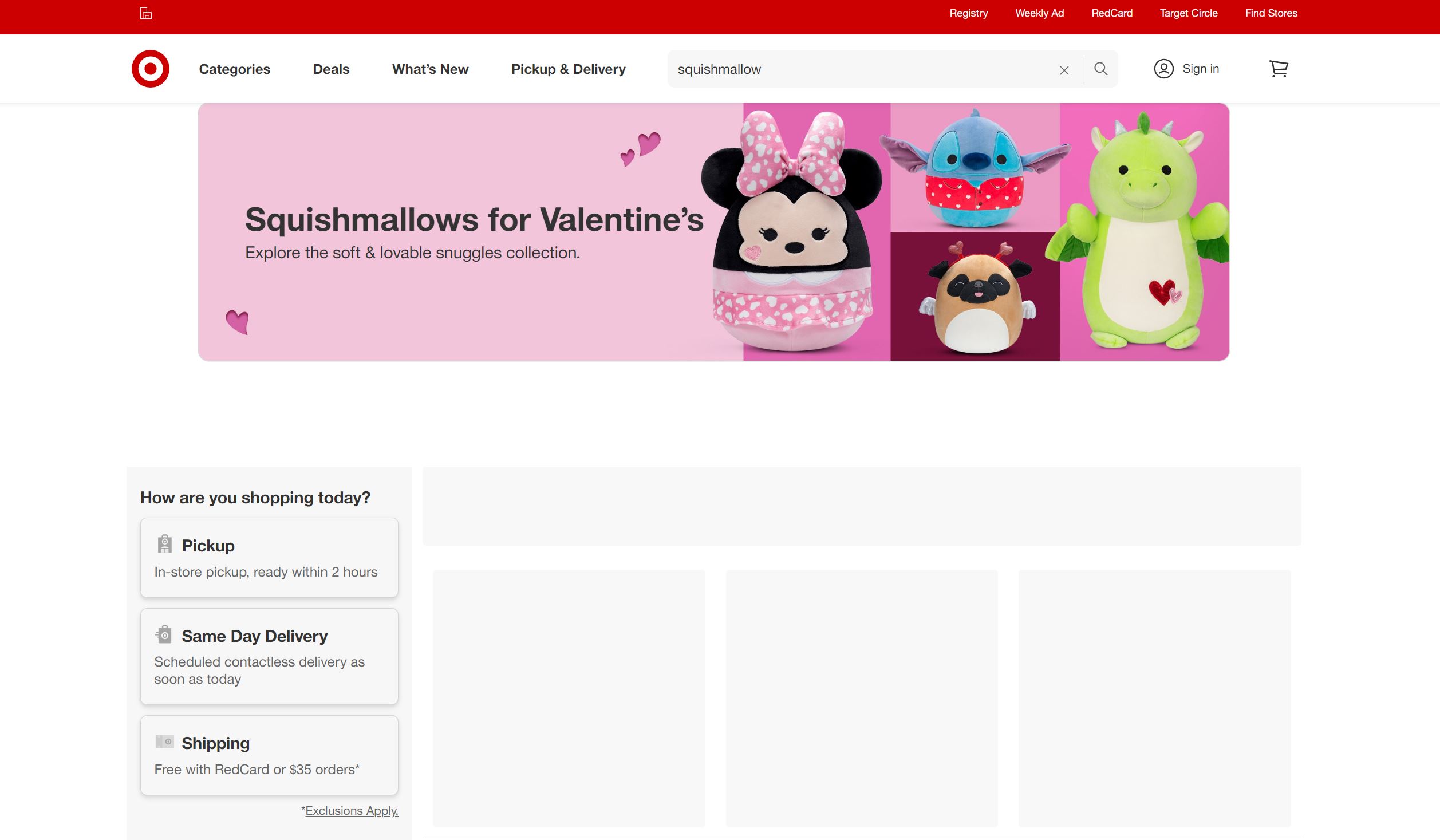
Task: Clear the search field with the X icon
Action: [x=1064, y=70]
